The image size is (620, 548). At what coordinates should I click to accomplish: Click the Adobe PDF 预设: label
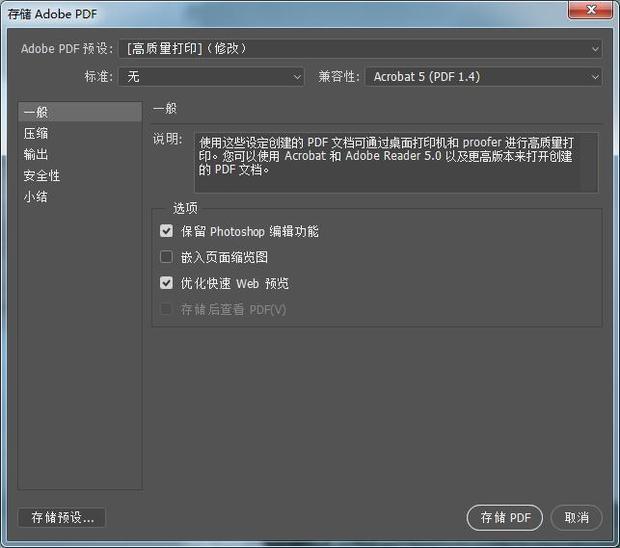(x=67, y=49)
